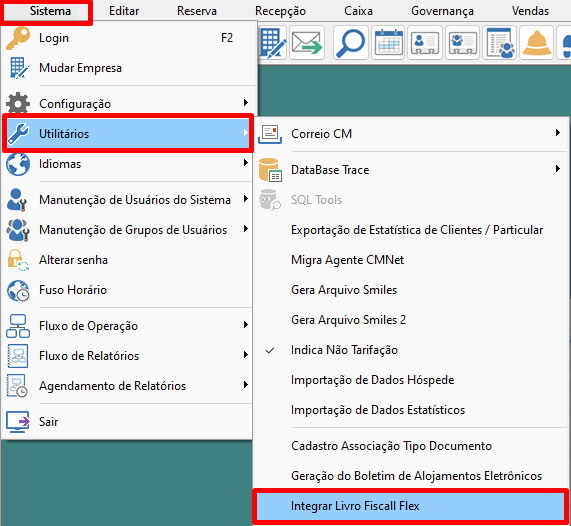This screenshot has height=526, width=571.
Task: Click the grid with pencil toolbar icon
Action: tap(273, 43)
